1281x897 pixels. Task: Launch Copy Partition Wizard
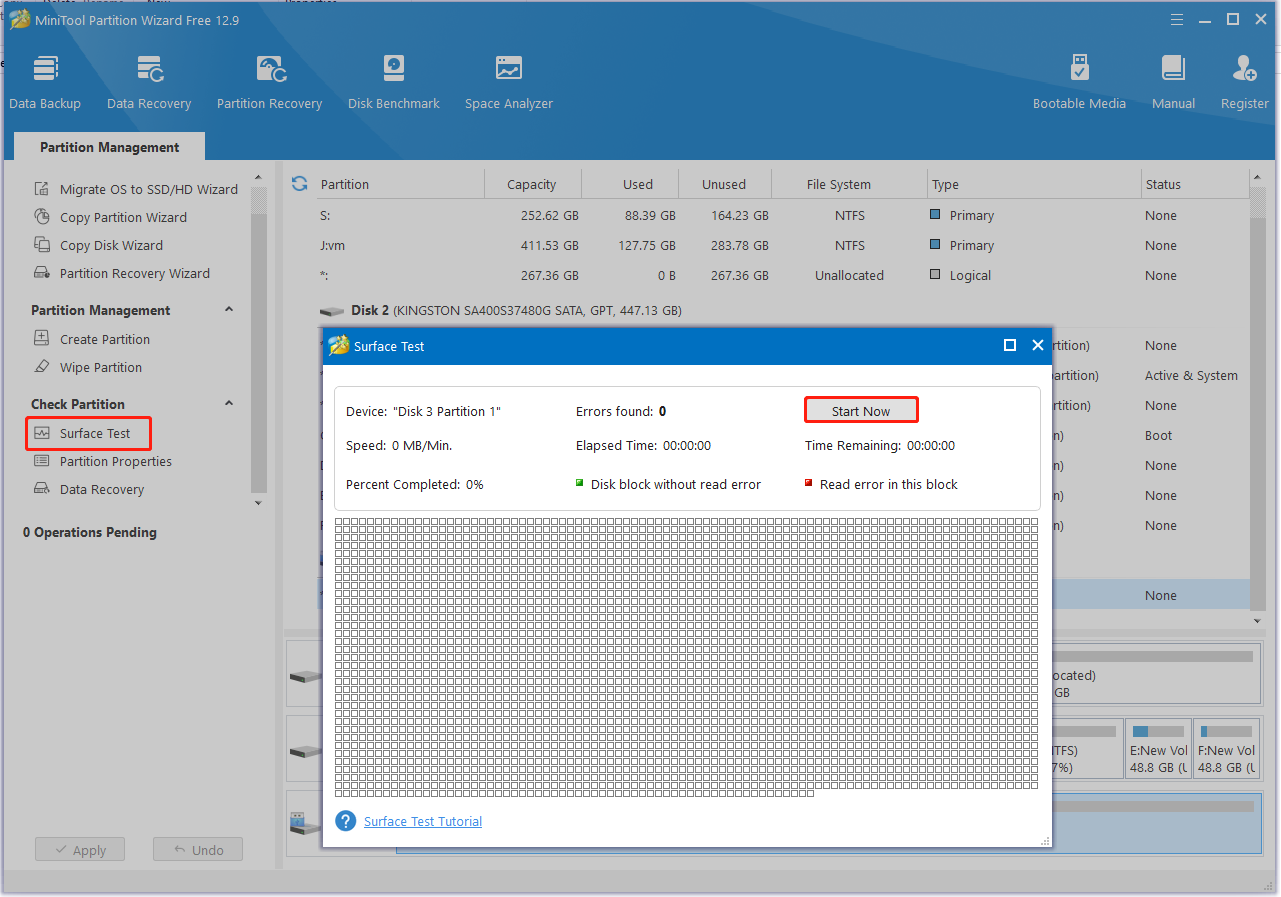[x=111, y=217]
